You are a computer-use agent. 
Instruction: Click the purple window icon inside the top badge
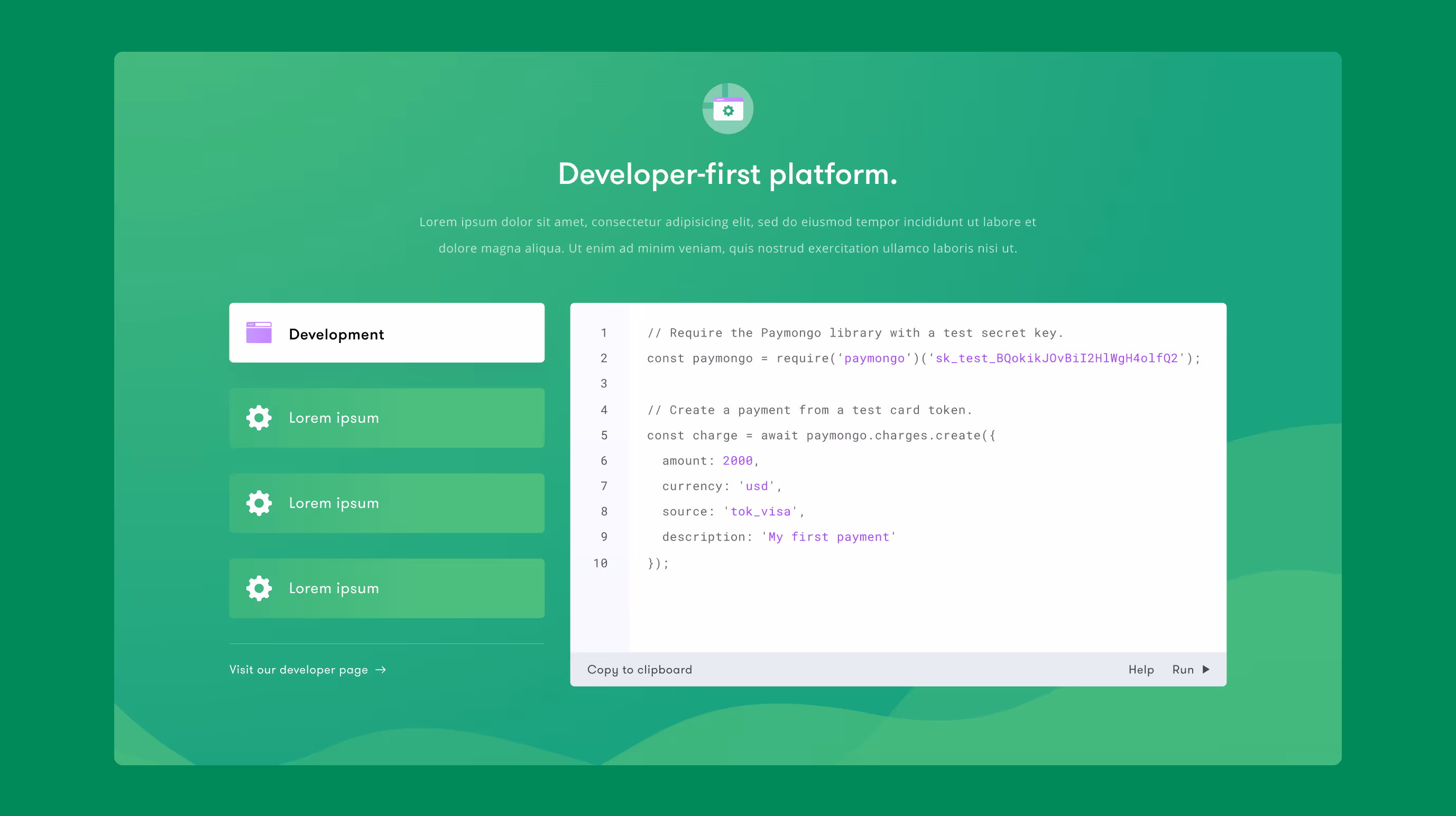[727, 109]
